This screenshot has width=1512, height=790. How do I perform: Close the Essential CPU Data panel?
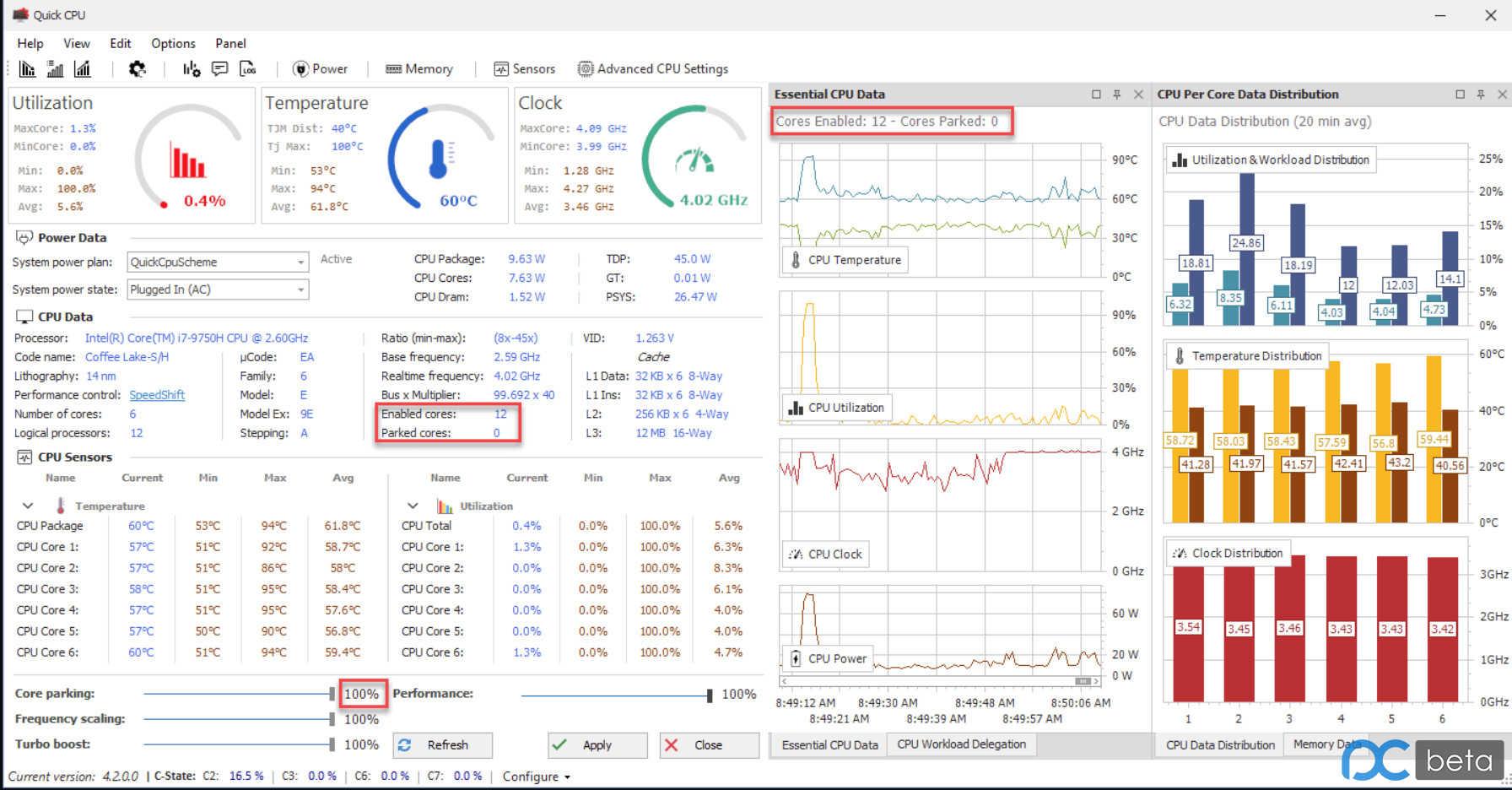tap(1138, 95)
